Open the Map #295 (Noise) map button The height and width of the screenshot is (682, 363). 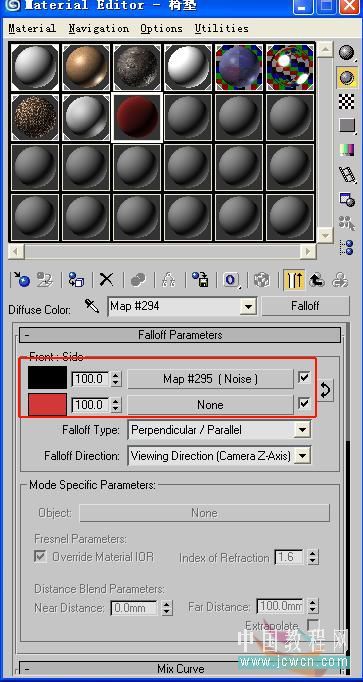[x=210, y=379]
